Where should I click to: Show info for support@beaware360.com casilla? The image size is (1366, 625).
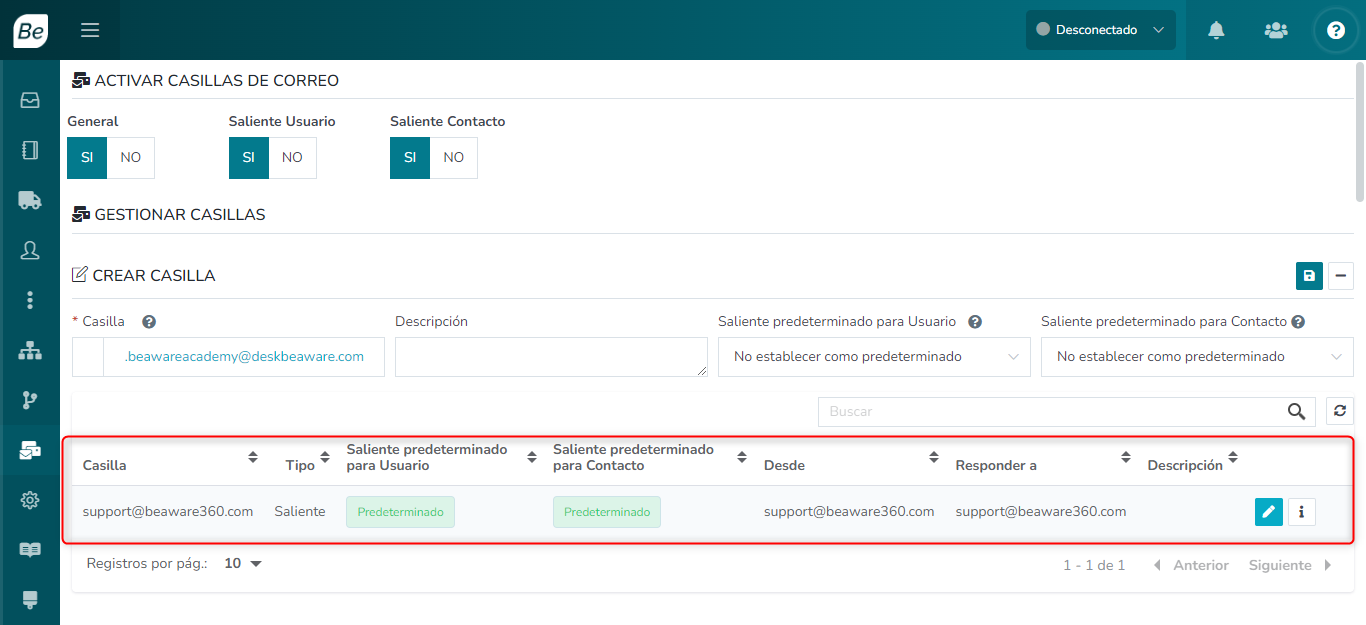(1301, 512)
